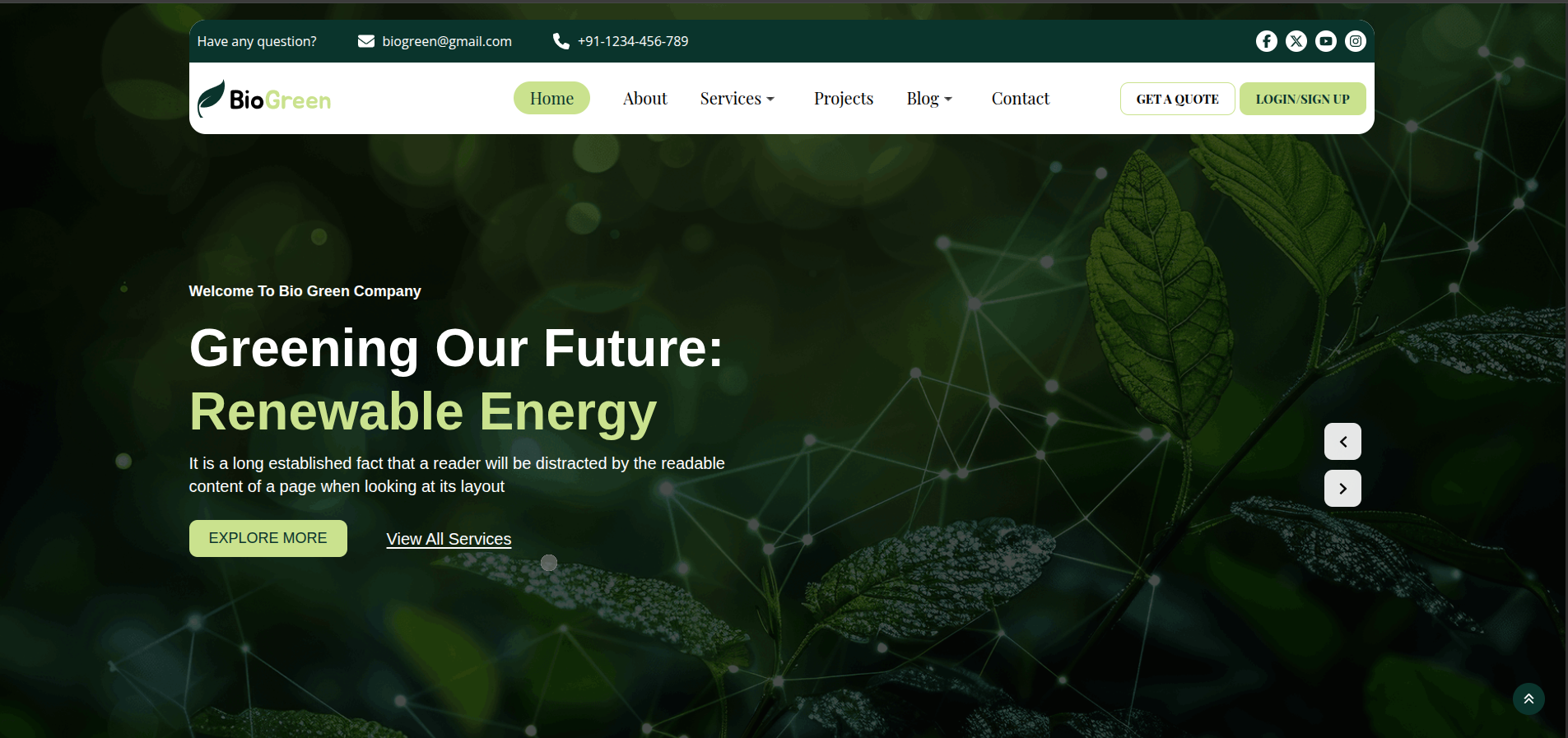Viewport: 1568px width, 738px height.
Task: Go to previous slide arrow
Action: (x=1342, y=442)
